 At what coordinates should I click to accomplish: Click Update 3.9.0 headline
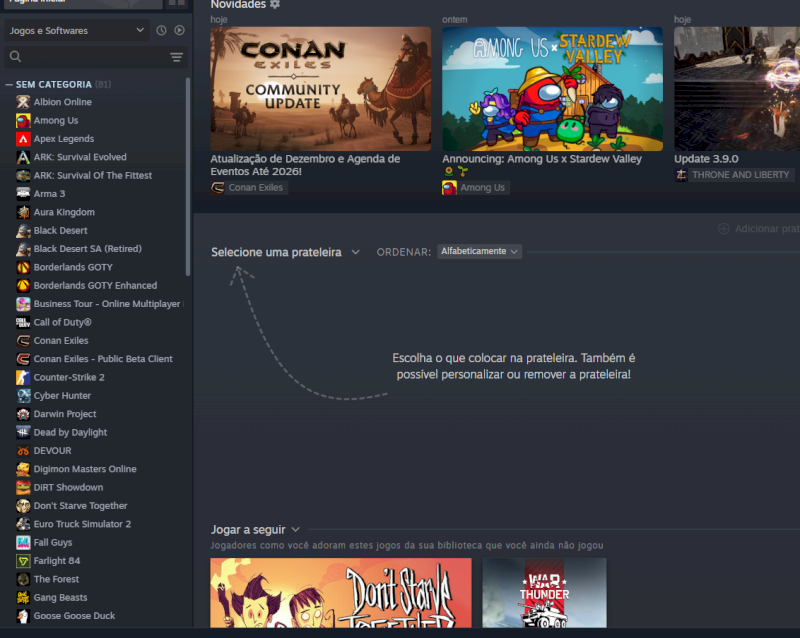[706, 159]
